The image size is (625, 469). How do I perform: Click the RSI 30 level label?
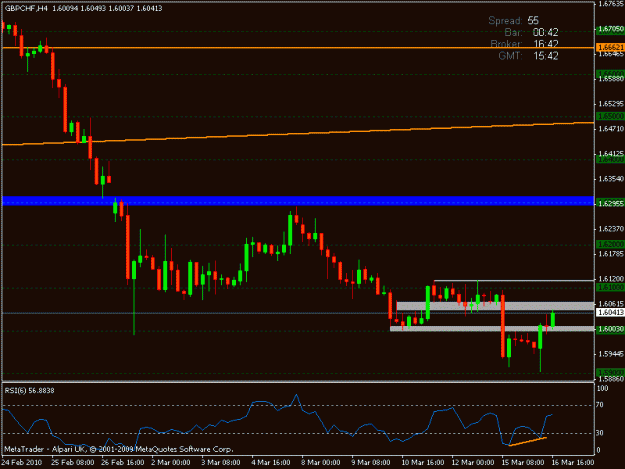coord(600,433)
